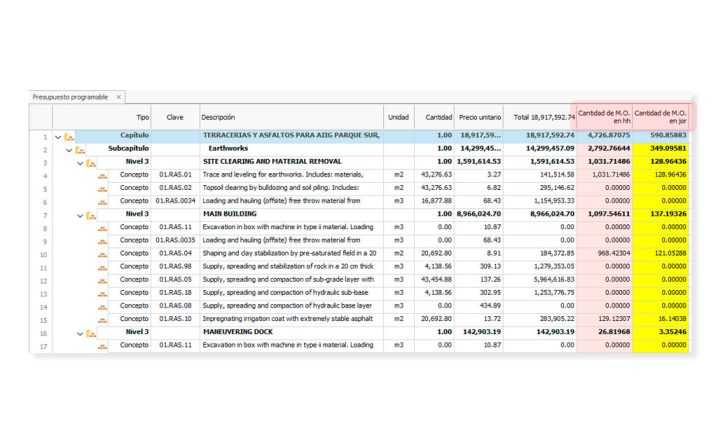The image size is (718, 426).
Task: Click the concept icon for row 01.RAS.05
Action: click(102, 281)
